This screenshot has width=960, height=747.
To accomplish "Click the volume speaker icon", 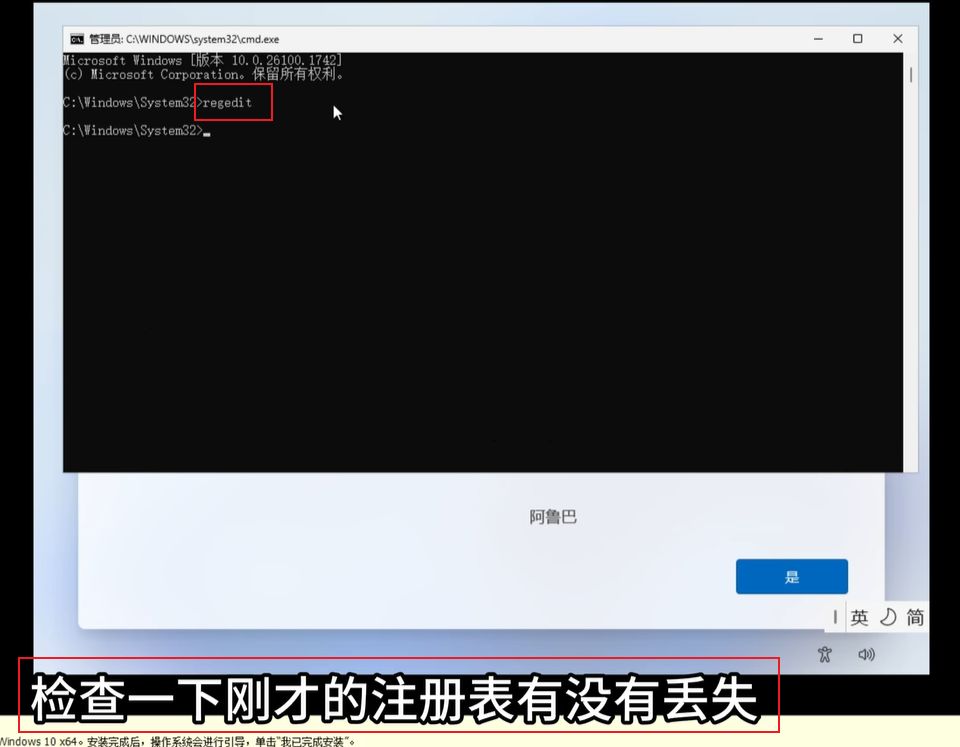I will click(x=866, y=655).
